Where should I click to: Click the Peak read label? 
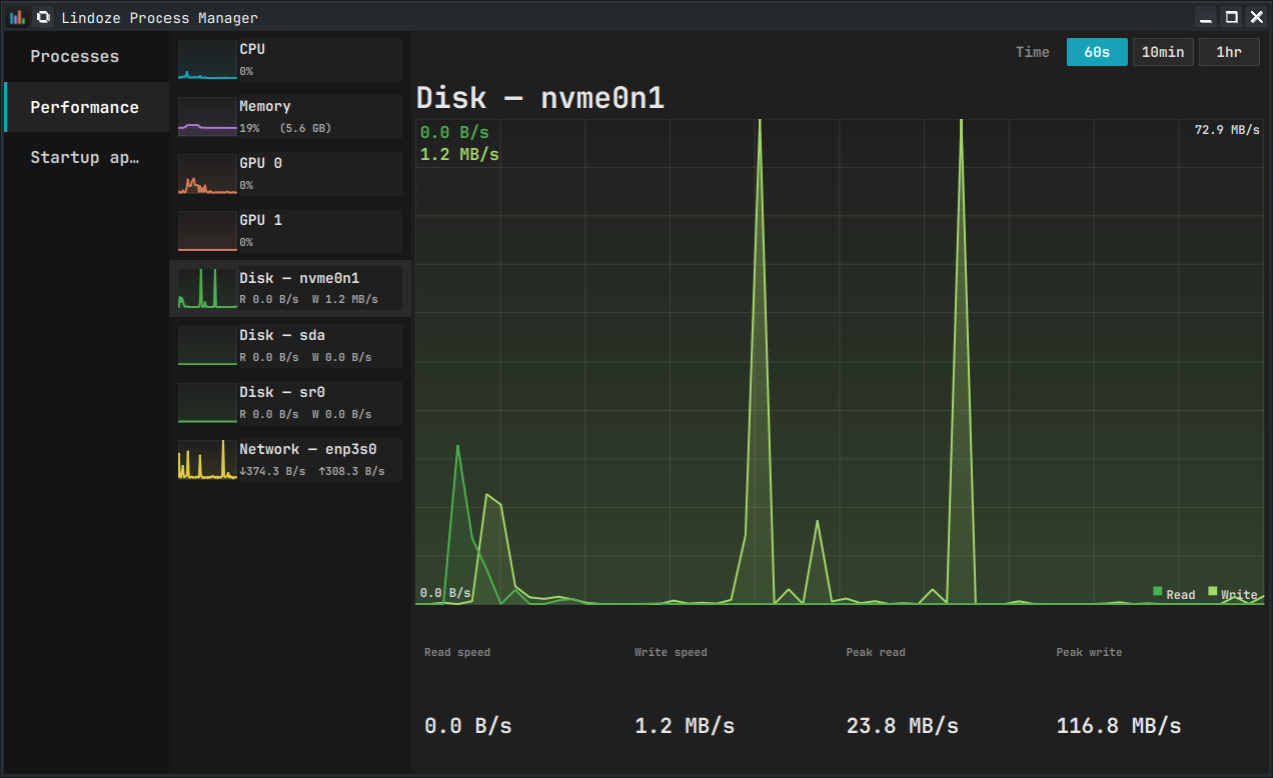click(x=876, y=652)
